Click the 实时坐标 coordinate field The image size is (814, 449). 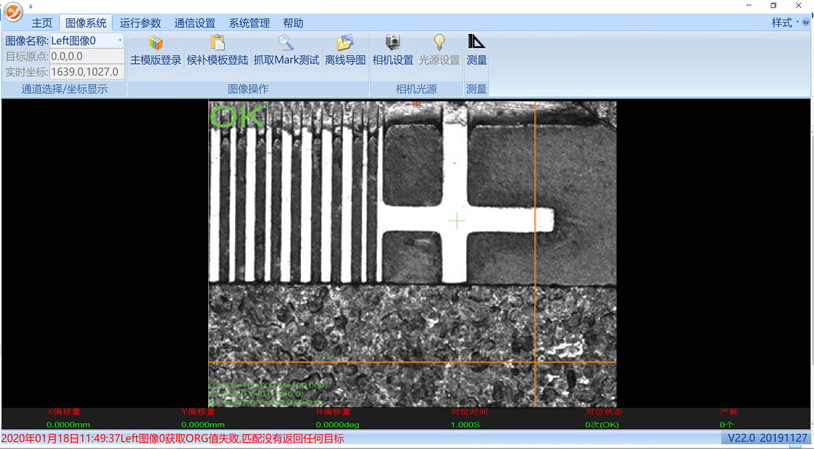pos(86,72)
